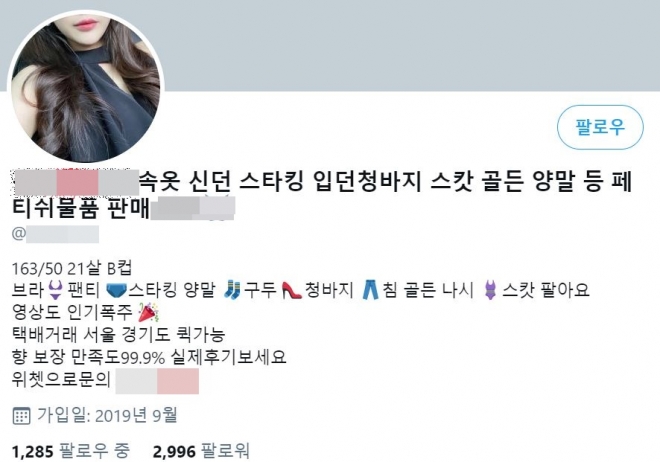This screenshot has width=660, height=462.
Task: Open the 2,996 팔로워 followers list
Action: pos(201,451)
